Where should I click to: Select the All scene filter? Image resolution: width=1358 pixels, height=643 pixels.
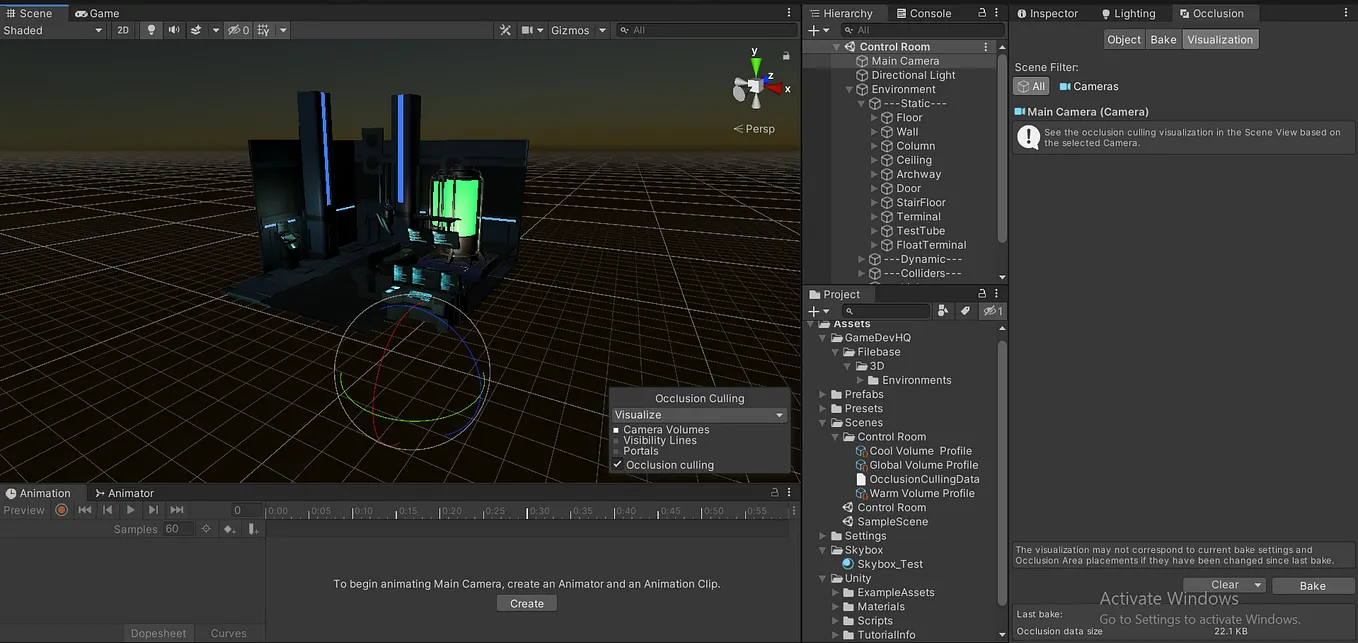[1032, 86]
